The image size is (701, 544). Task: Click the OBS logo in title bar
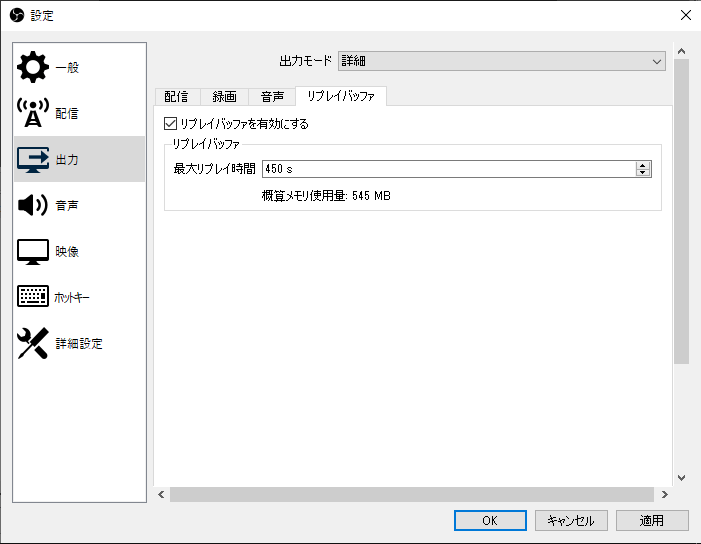(x=17, y=15)
